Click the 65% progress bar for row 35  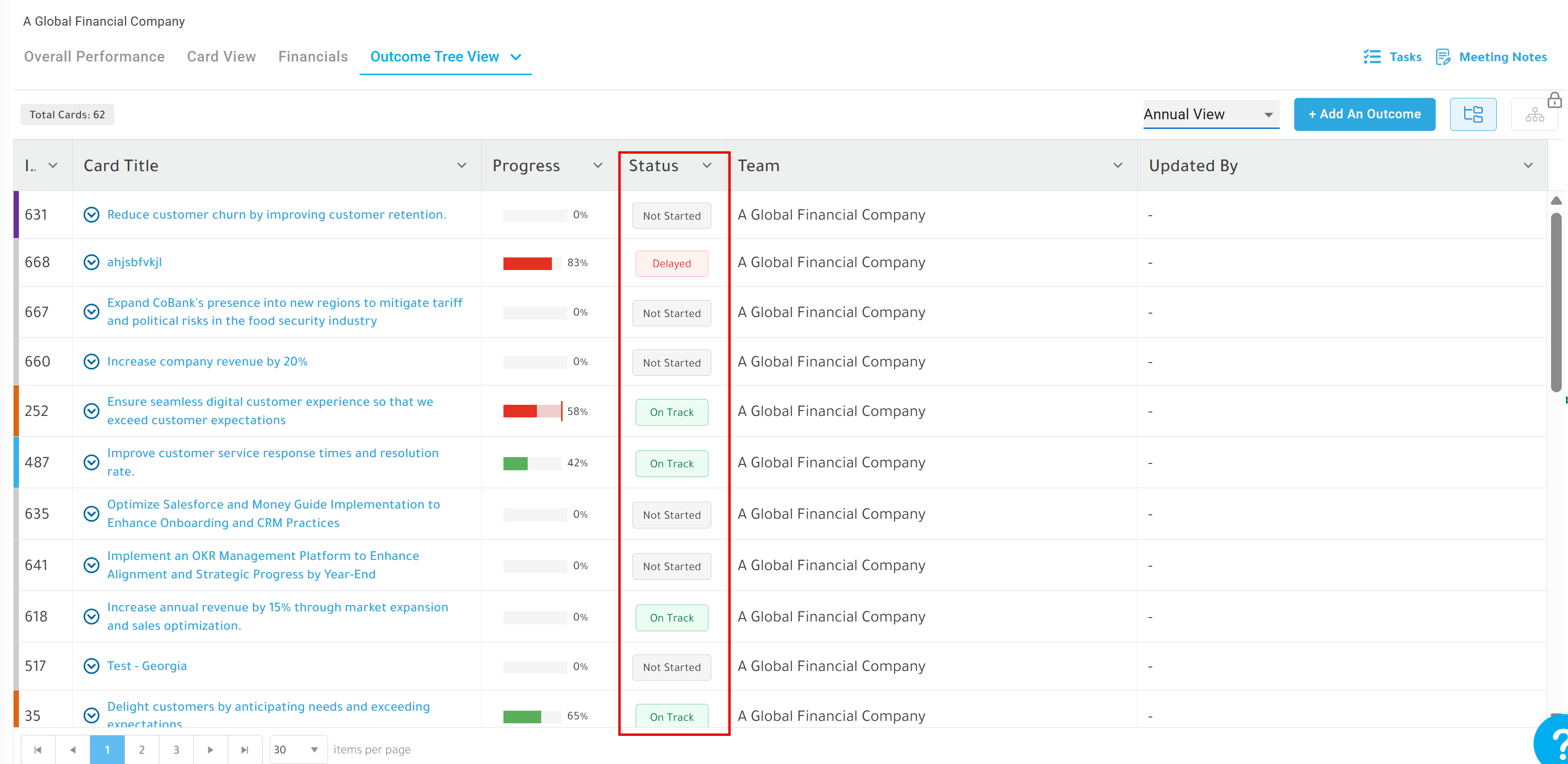[532, 716]
